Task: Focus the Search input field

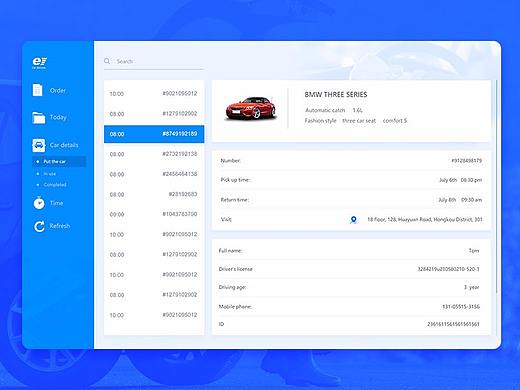Action: click(154, 61)
